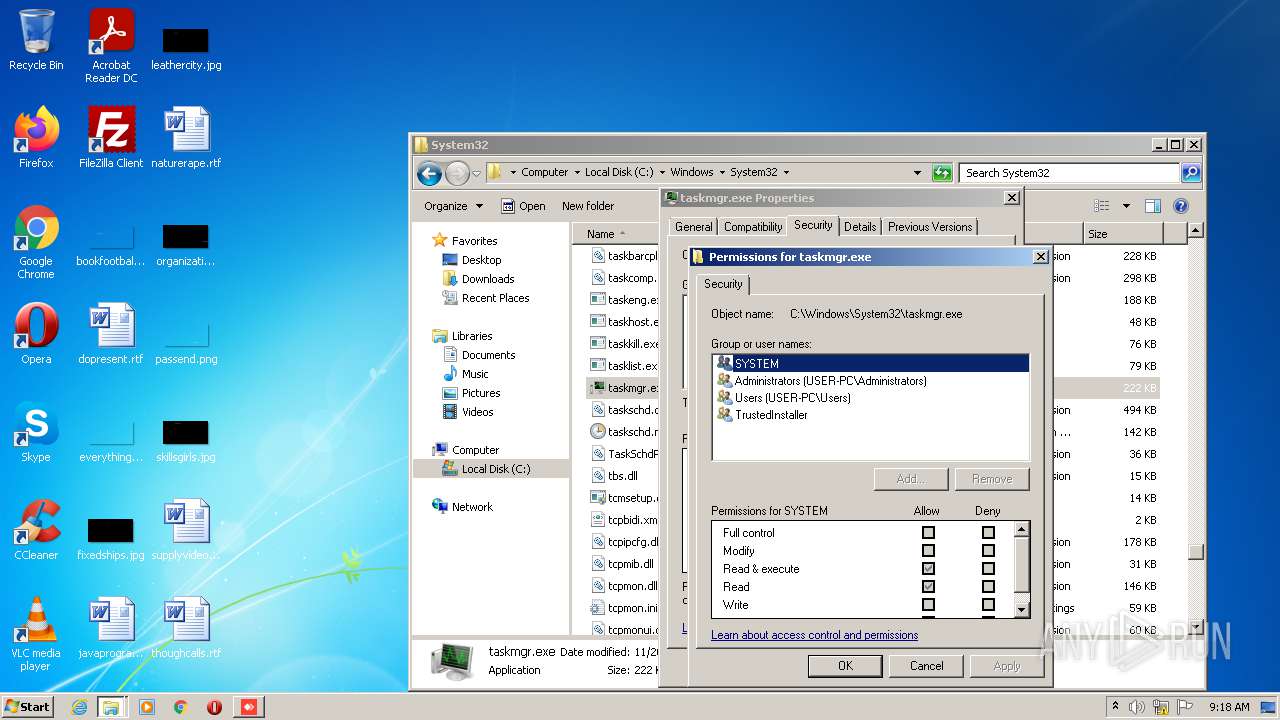Click Opera icon in taskbar
The height and width of the screenshot is (720, 1280).
point(214,707)
